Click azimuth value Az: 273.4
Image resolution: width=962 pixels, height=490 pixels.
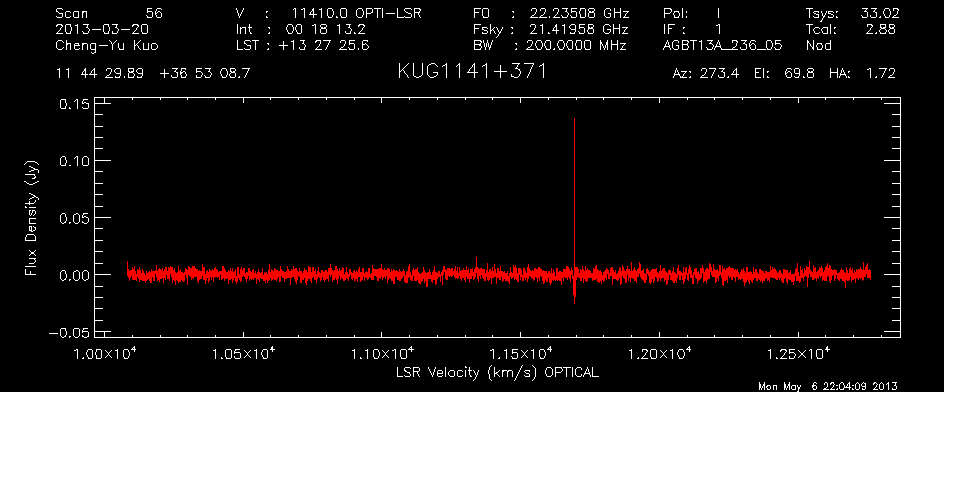pyautogui.click(x=706, y=74)
